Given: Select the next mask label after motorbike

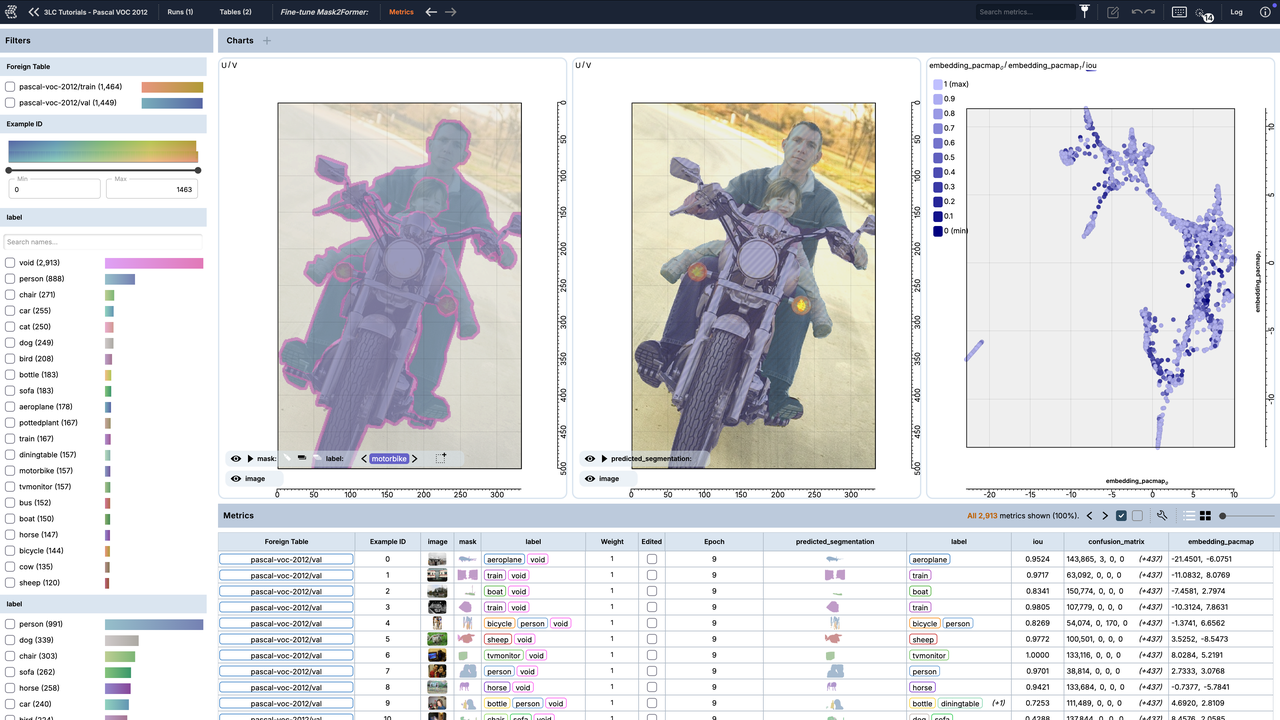Looking at the screenshot, I should [415, 459].
